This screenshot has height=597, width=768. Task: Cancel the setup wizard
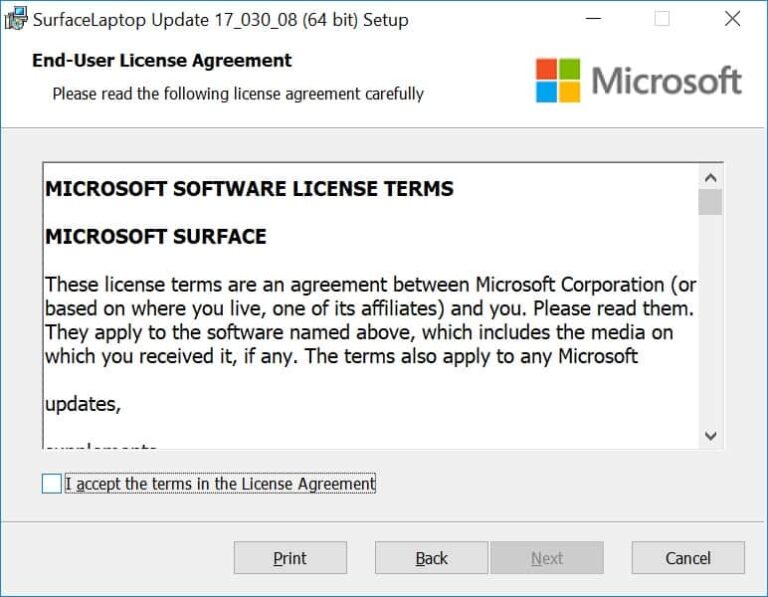(688, 558)
